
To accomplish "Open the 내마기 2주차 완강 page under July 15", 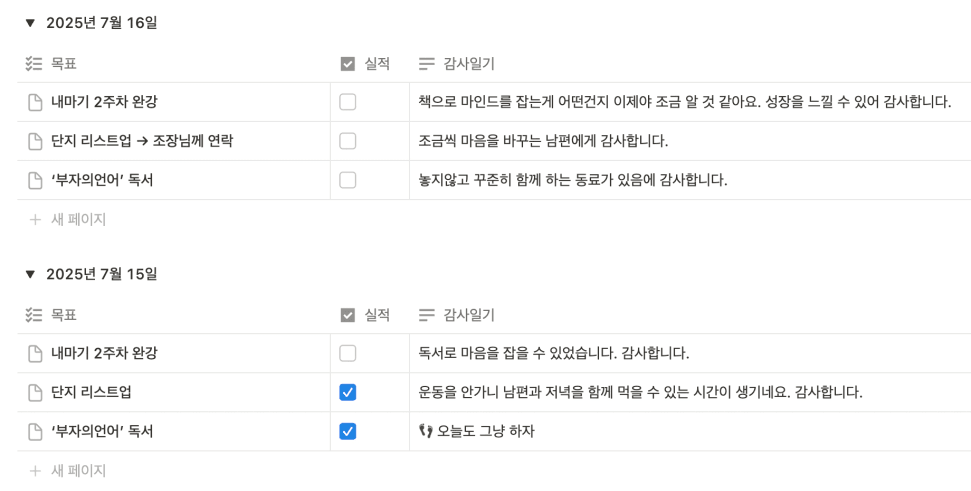I will click(104, 354).
